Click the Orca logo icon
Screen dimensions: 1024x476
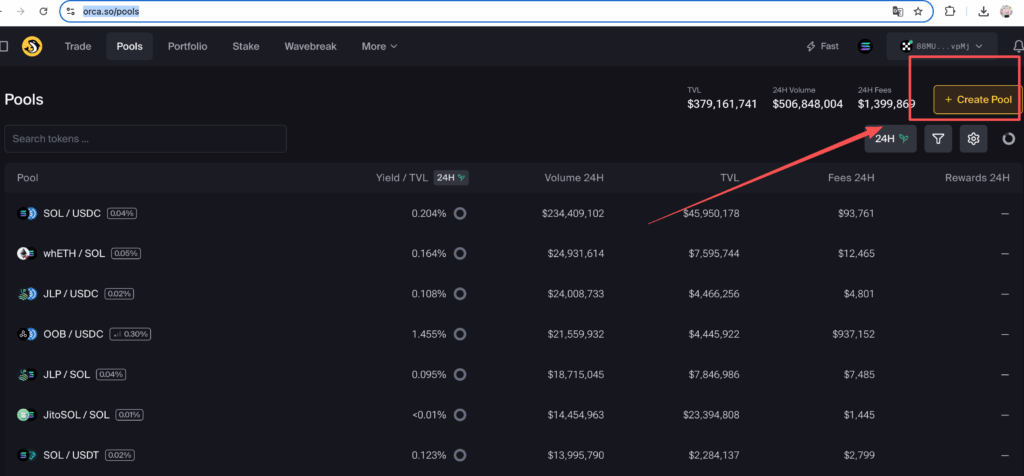point(32,46)
